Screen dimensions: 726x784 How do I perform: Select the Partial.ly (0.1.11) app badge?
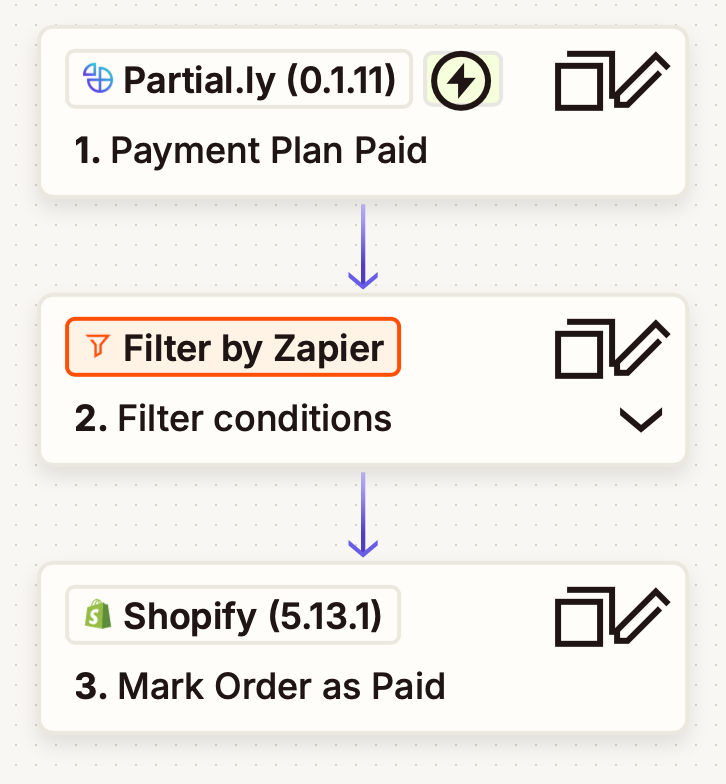239,79
